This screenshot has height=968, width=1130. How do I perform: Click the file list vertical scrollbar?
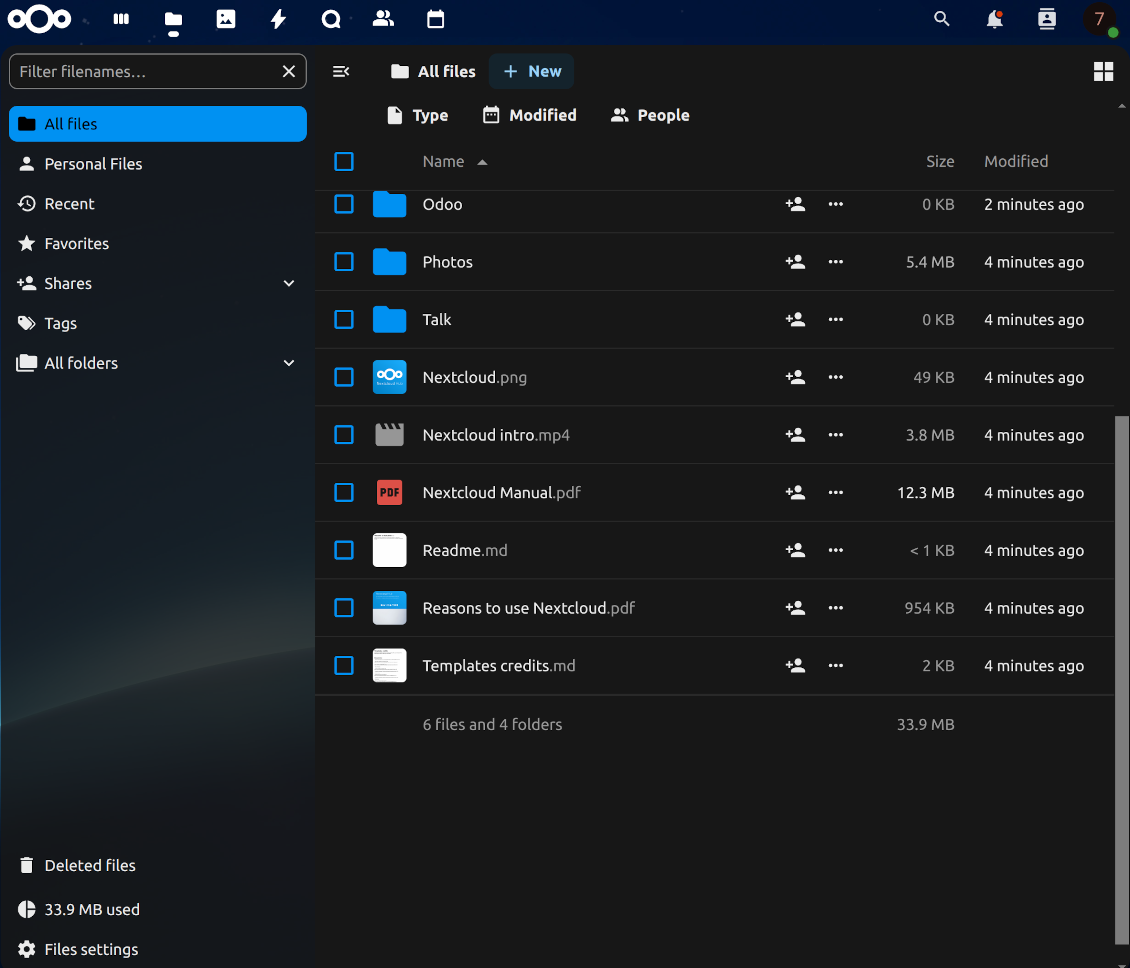(x=1121, y=680)
